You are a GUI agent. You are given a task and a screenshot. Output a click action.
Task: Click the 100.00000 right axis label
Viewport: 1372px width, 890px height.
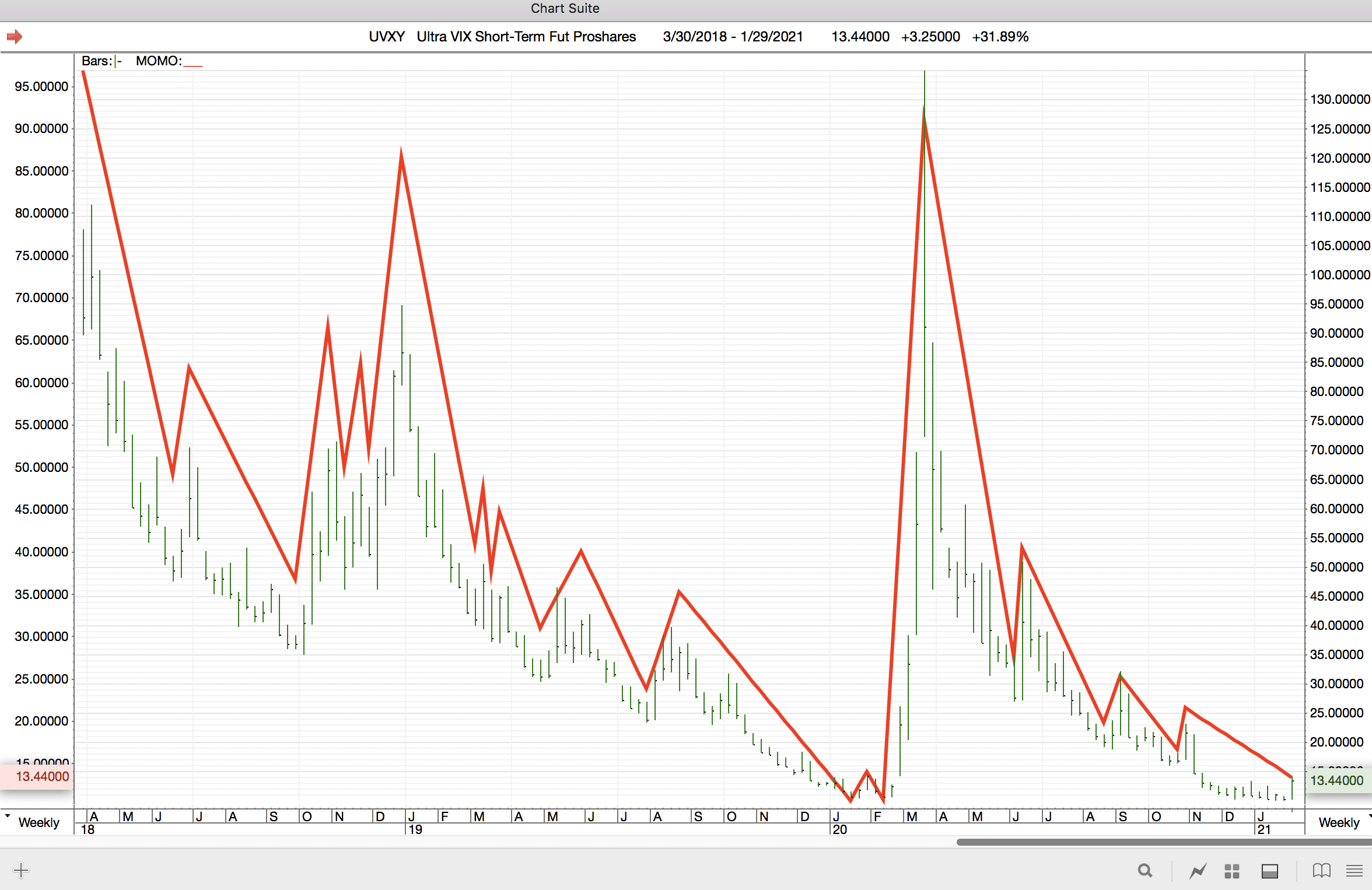click(1340, 275)
